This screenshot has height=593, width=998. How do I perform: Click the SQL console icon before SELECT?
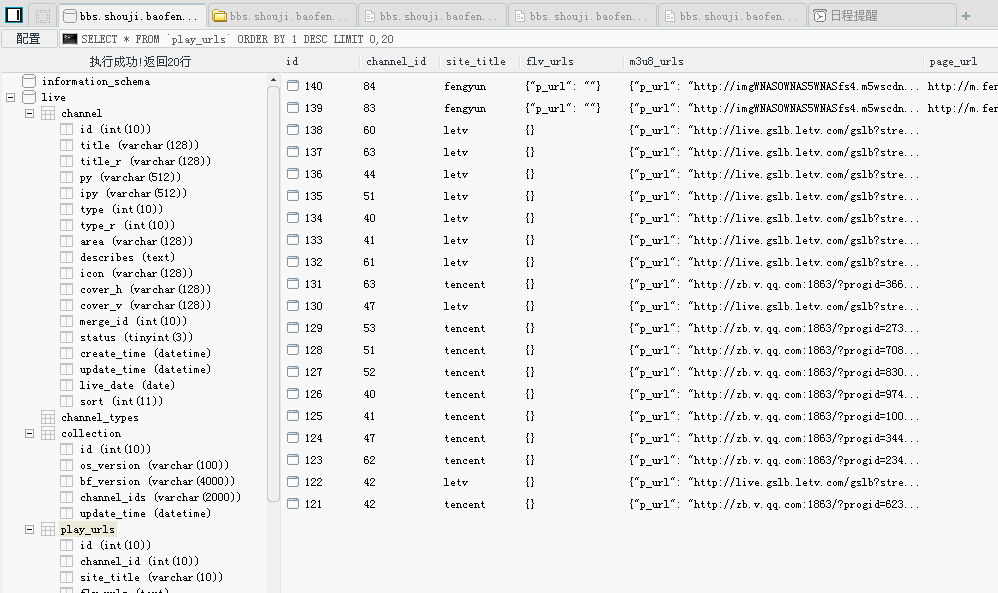pyautogui.click(x=70, y=39)
